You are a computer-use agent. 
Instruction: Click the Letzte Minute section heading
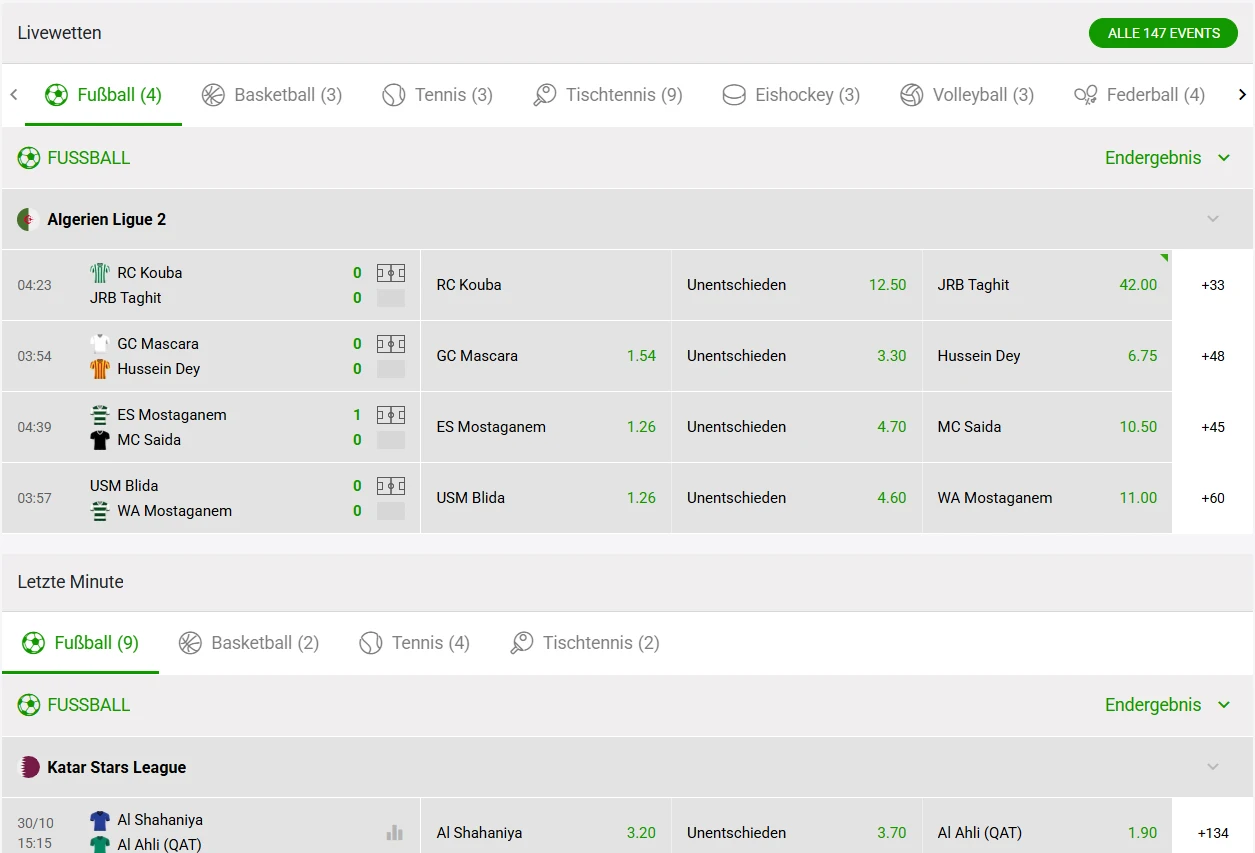click(70, 582)
